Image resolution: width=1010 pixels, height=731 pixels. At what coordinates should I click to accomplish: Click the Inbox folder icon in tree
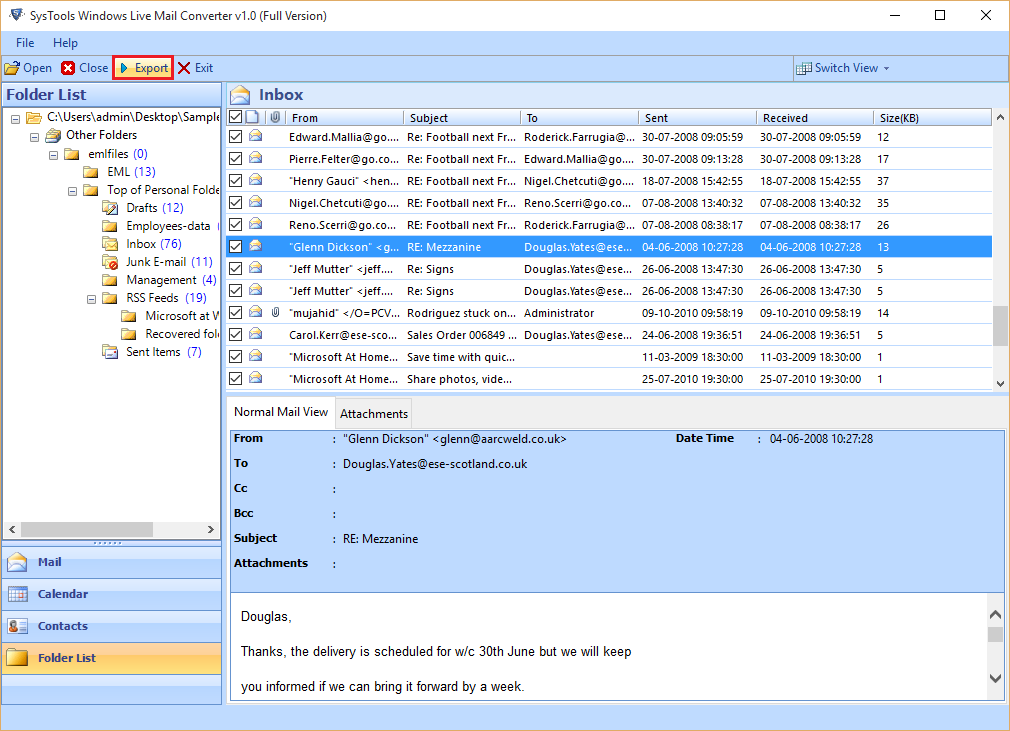tap(110, 244)
